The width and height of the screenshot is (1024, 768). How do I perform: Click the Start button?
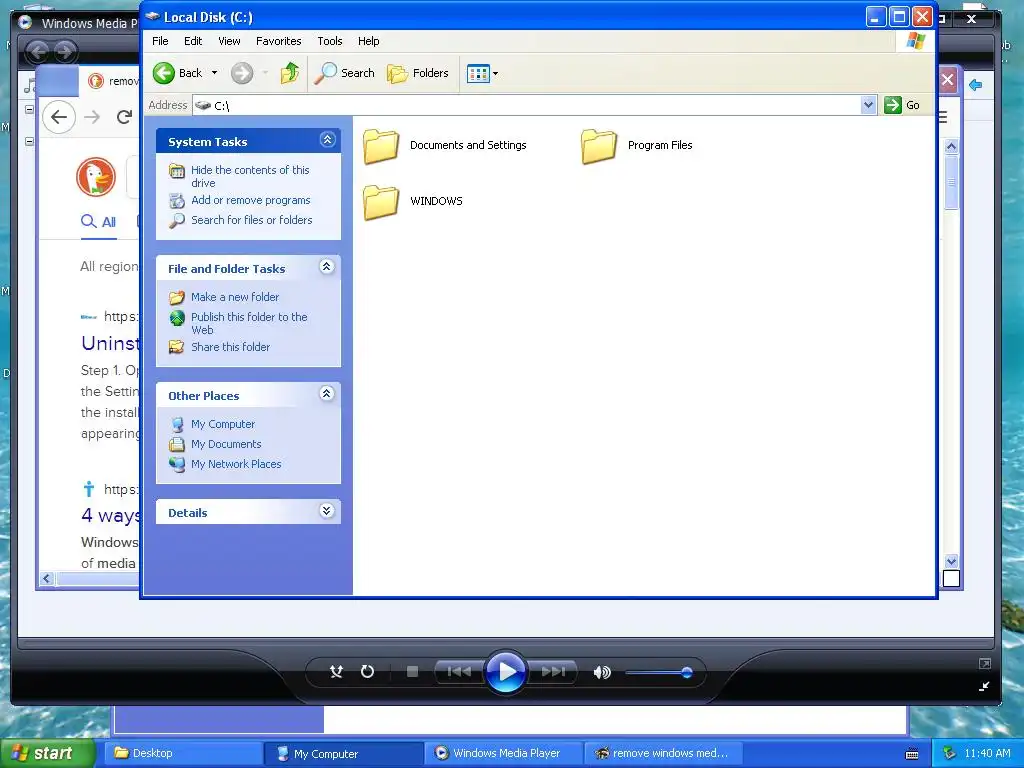point(46,753)
